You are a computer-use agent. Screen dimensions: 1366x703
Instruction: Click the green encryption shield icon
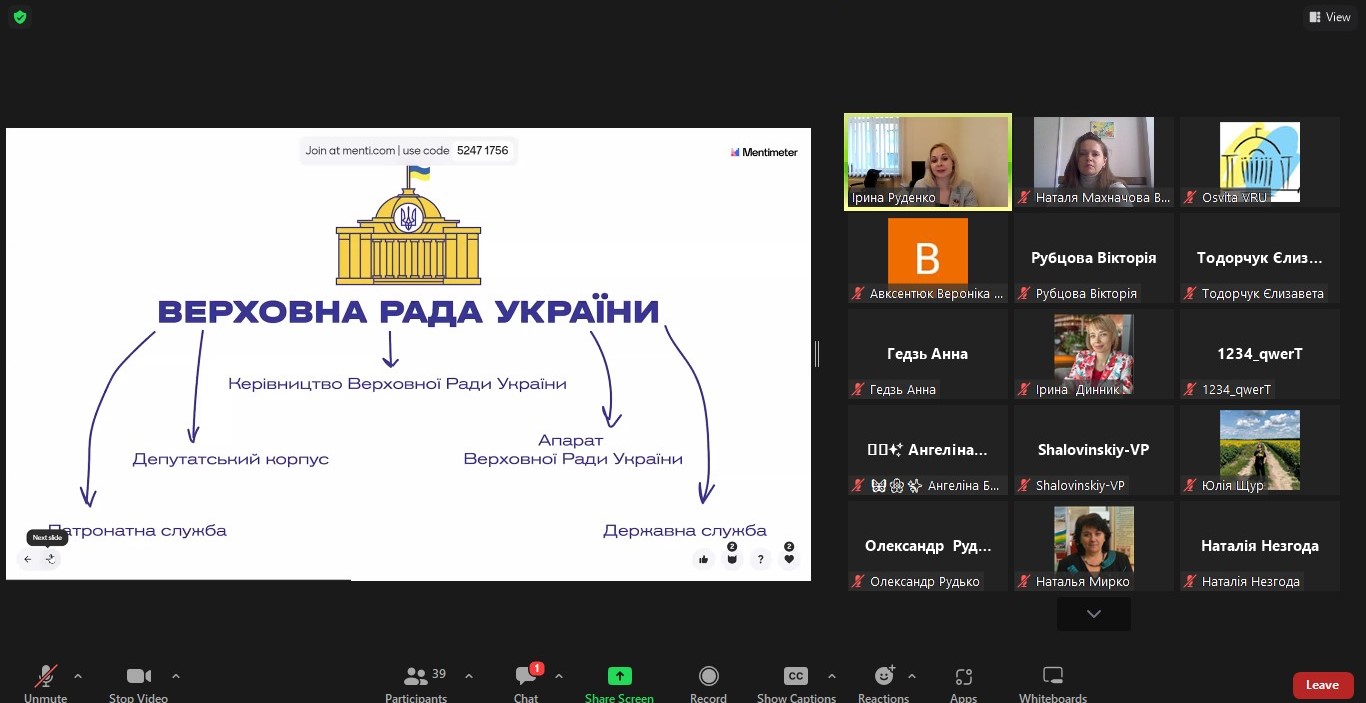[x=20, y=17]
